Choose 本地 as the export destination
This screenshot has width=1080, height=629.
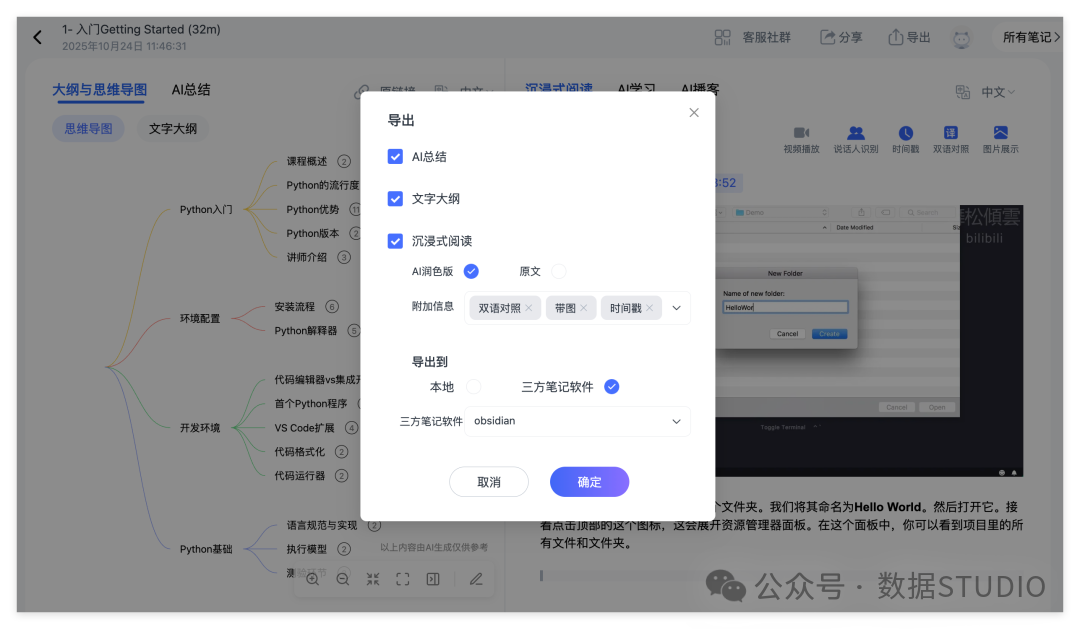point(474,387)
